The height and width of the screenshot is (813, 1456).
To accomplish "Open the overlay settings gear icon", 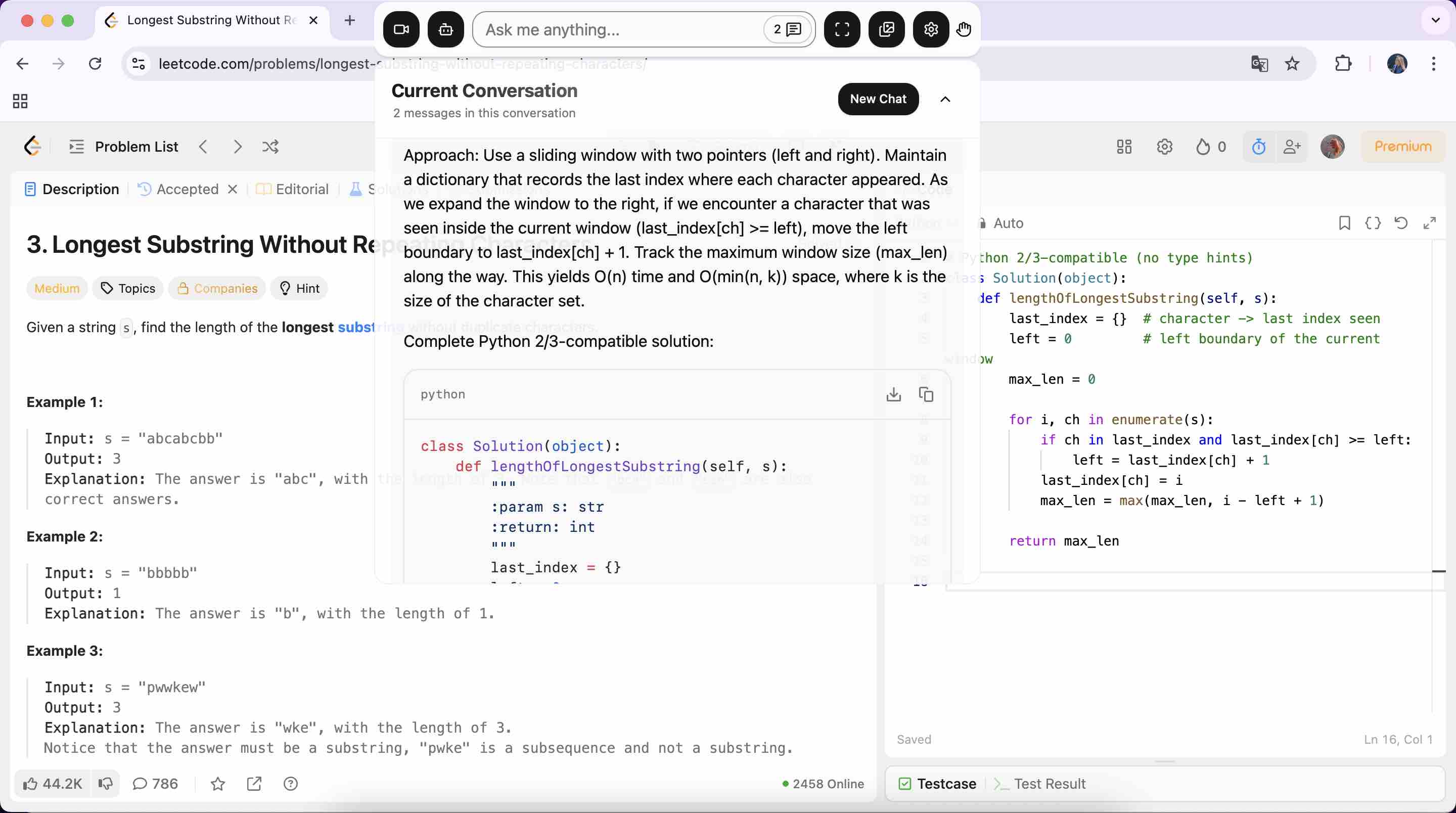I will pyautogui.click(x=930, y=29).
